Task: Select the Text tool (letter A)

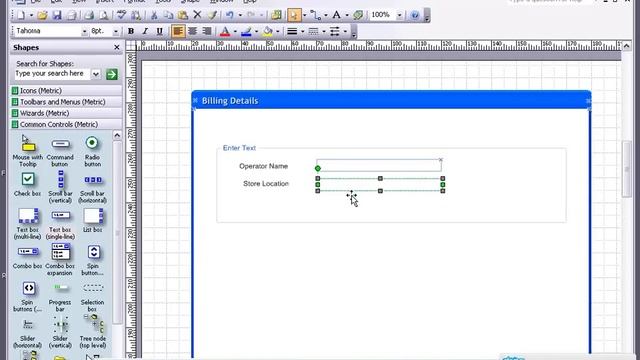Action: (x=336, y=16)
